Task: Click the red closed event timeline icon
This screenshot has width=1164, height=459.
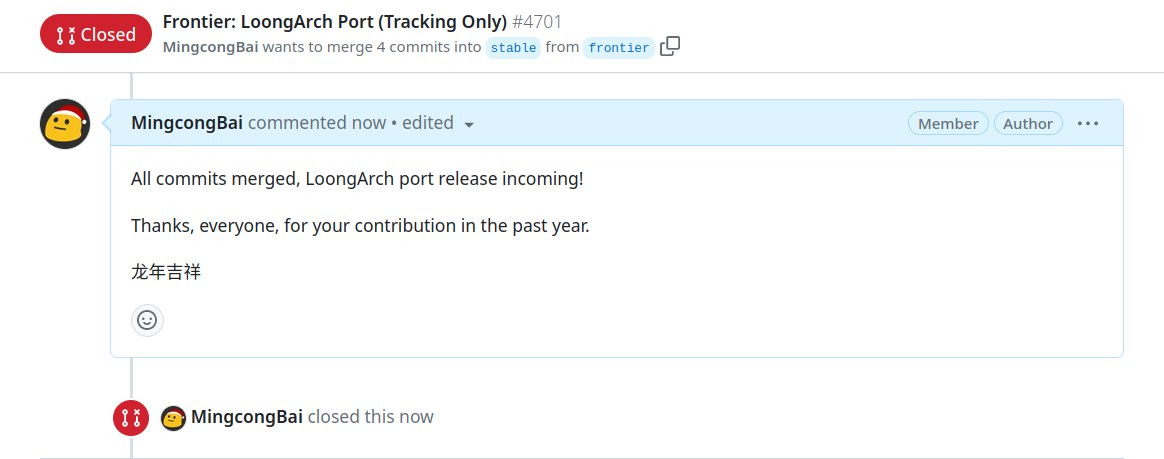Action: pos(131,417)
